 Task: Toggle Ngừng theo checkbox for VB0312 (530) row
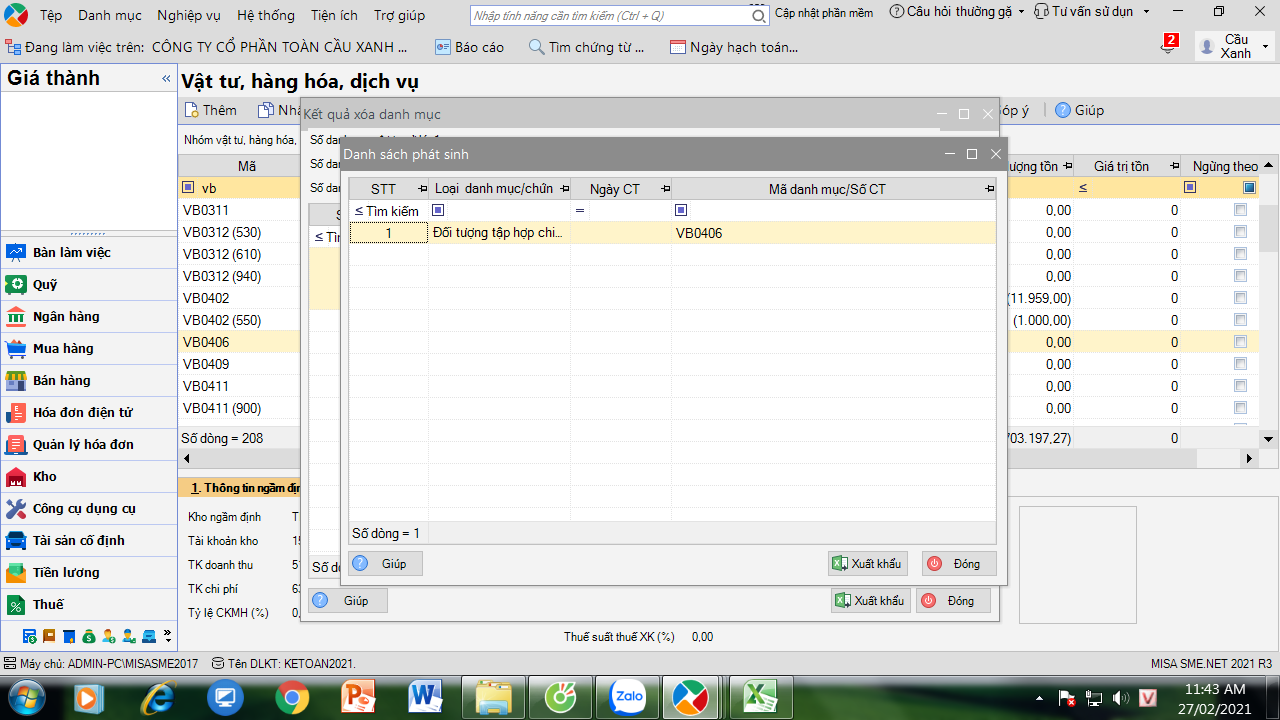click(x=1240, y=232)
